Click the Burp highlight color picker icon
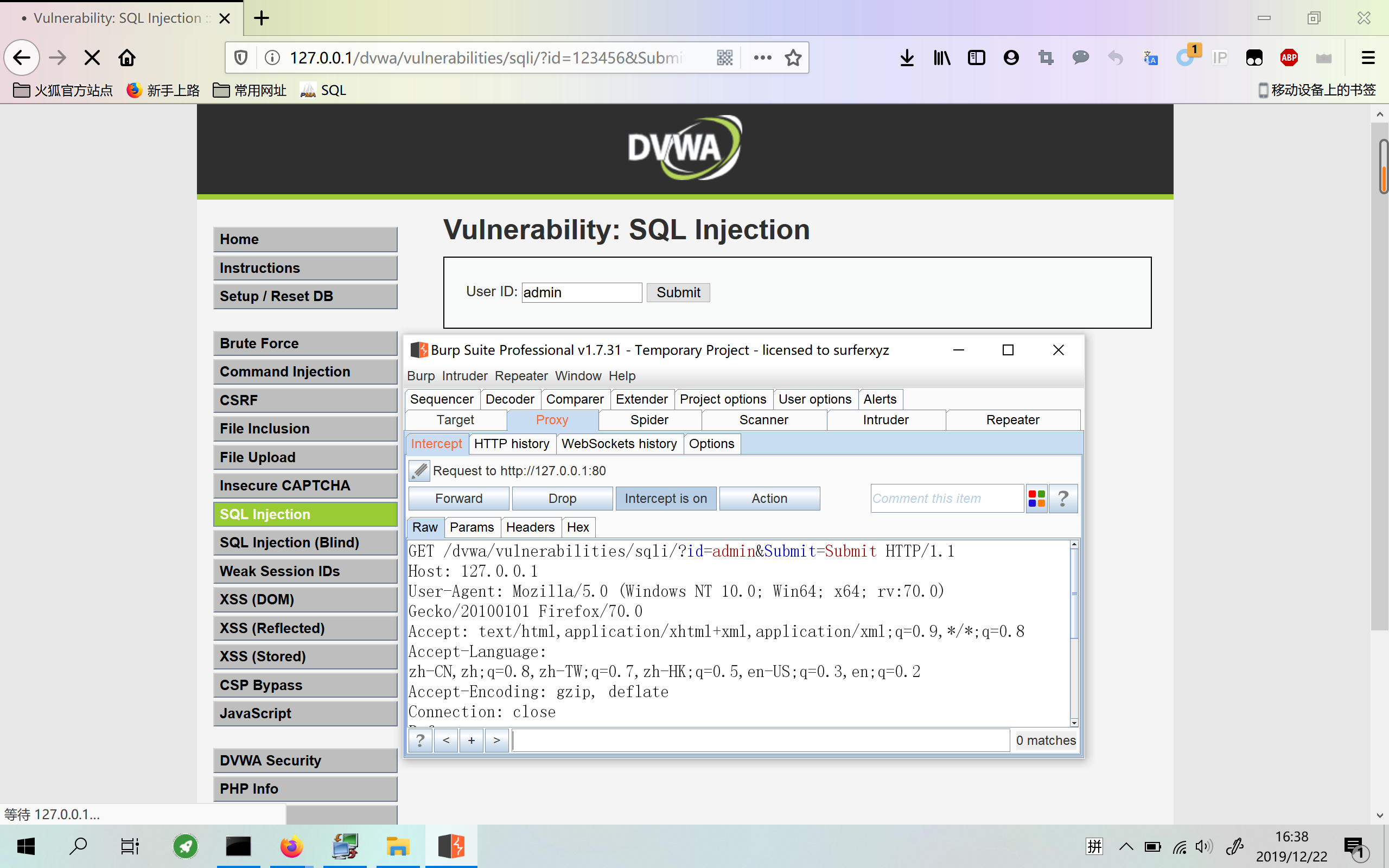1389x868 pixels. (1036, 499)
